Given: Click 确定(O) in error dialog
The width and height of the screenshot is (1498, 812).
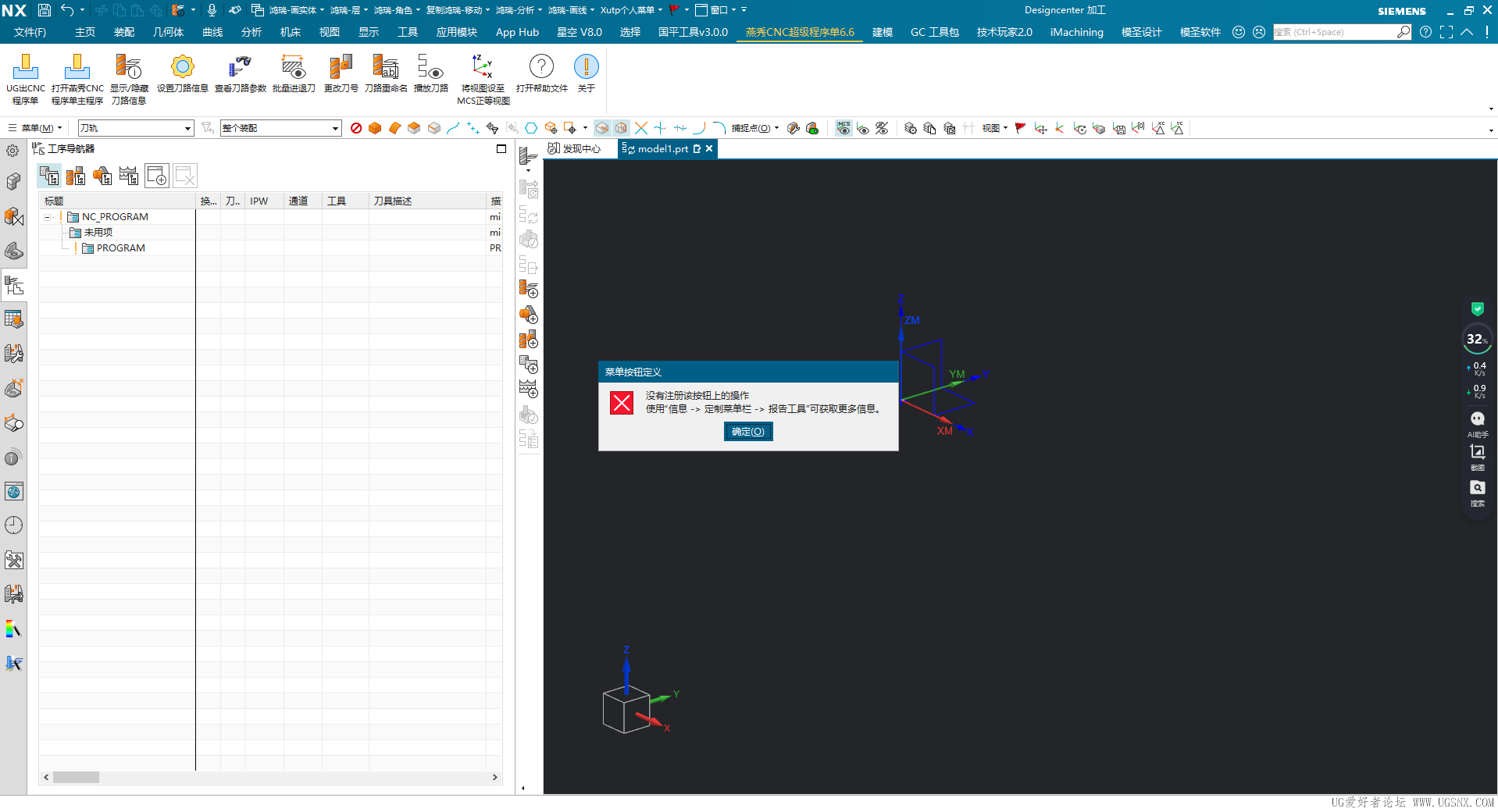Looking at the screenshot, I should coord(747,432).
